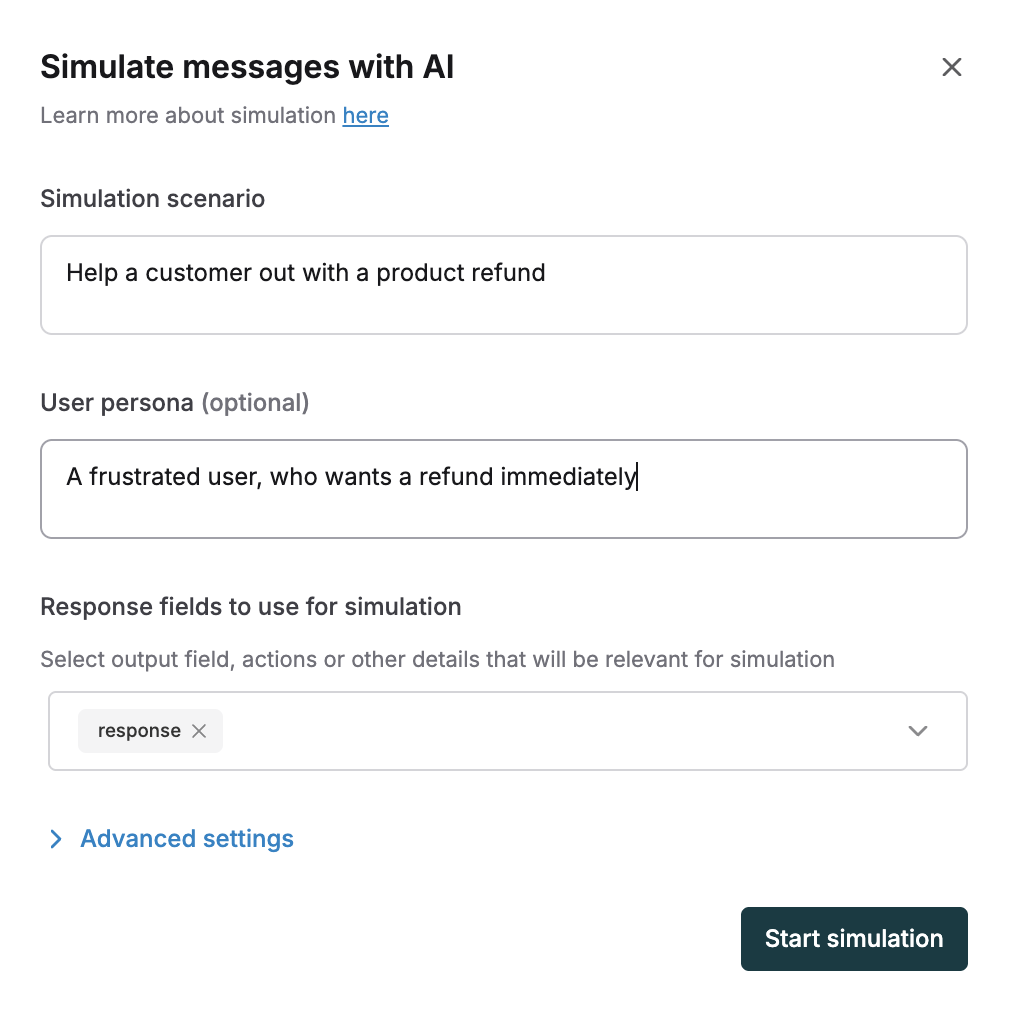
Task: Click 'Response fields to use for simulation' heading
Action: point(251,607)
